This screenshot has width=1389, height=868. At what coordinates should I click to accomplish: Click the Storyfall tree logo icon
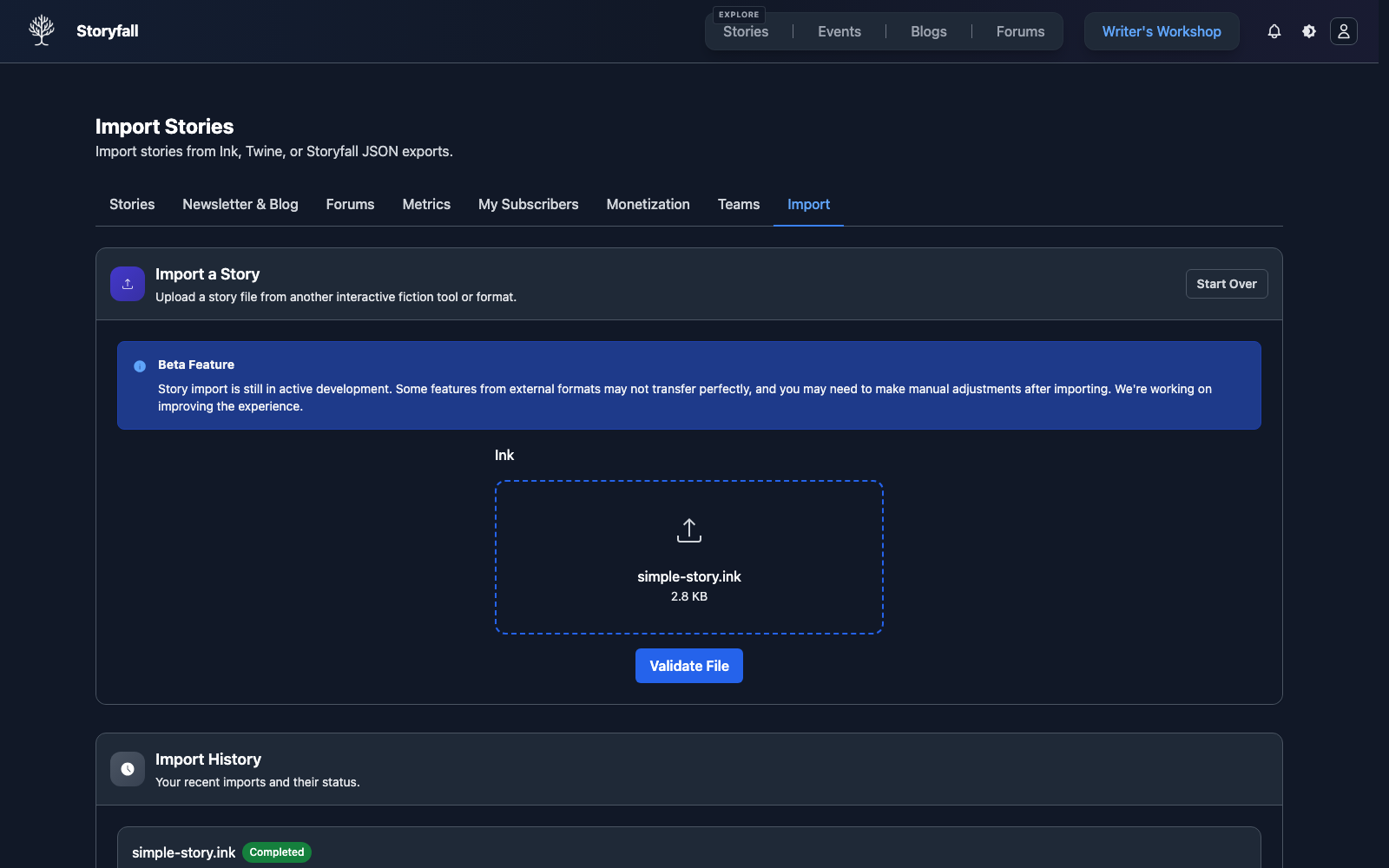pos(41,30)
